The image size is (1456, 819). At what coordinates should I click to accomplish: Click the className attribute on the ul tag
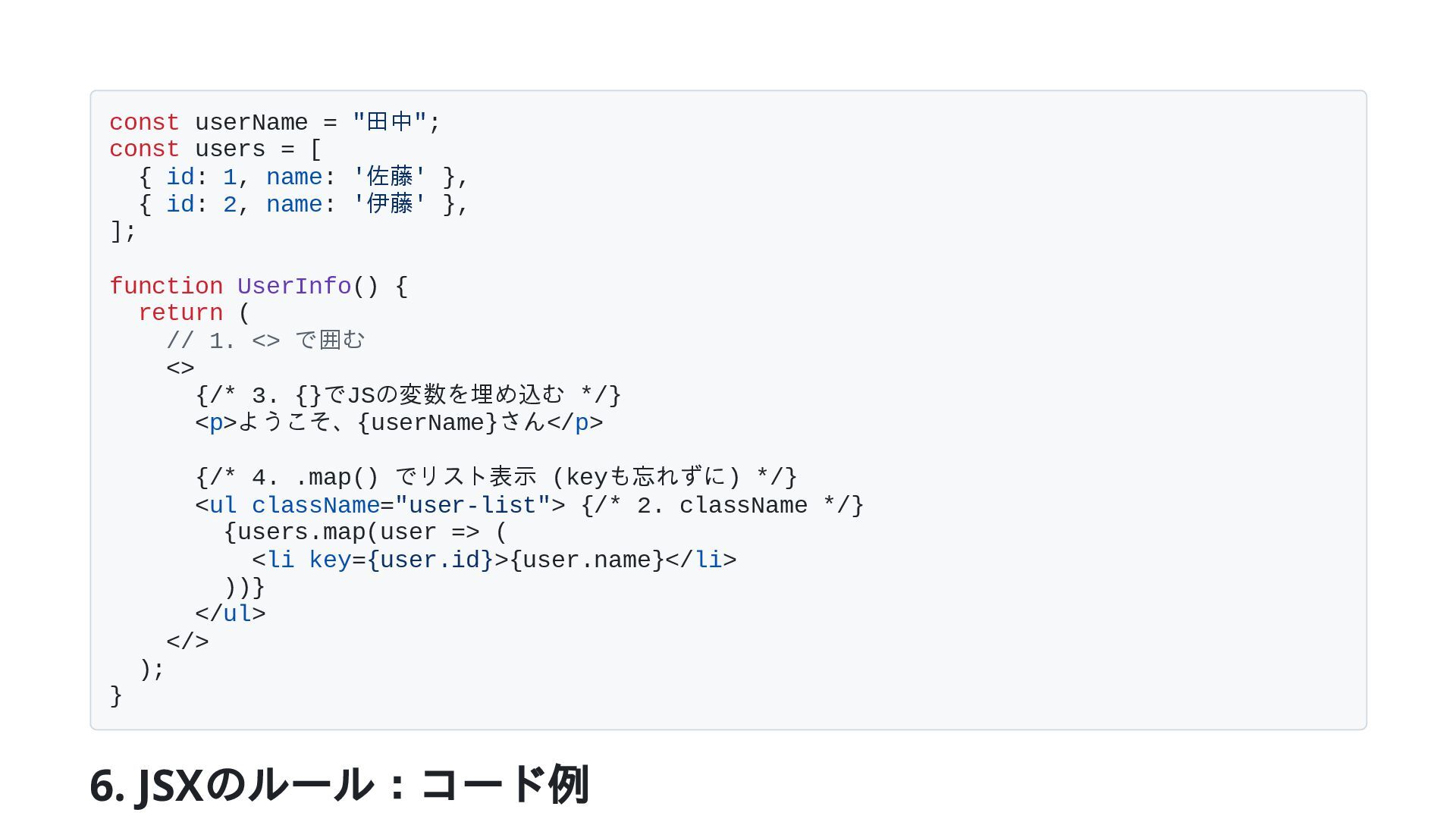[x=315, y=506]
